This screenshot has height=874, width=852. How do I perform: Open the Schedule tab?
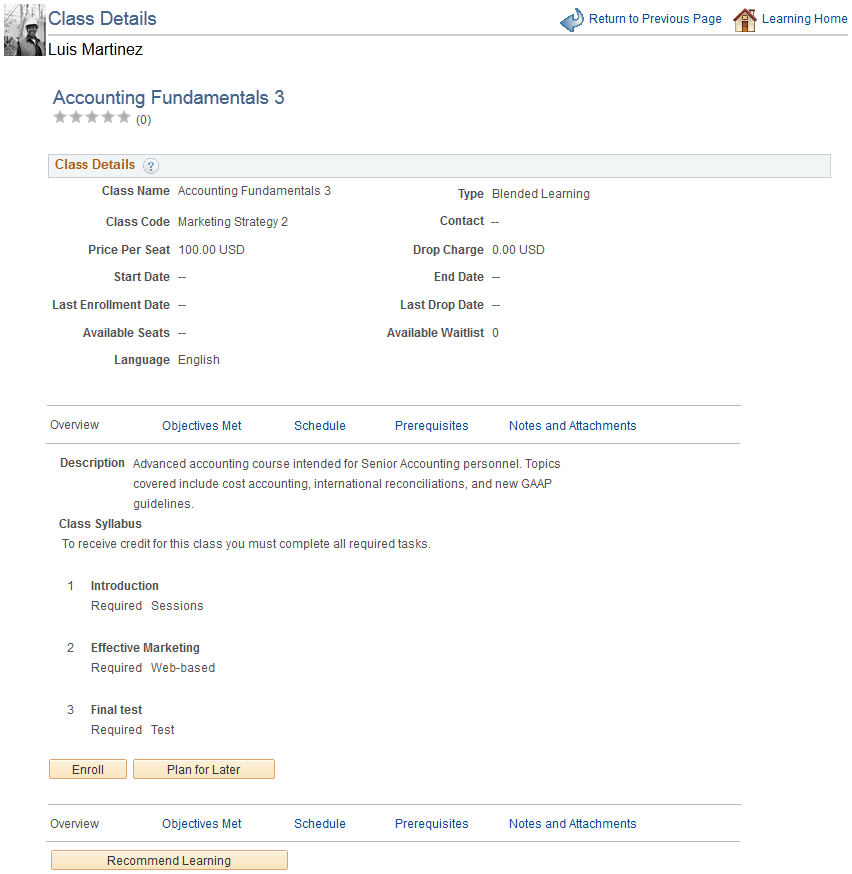[319, 425]
